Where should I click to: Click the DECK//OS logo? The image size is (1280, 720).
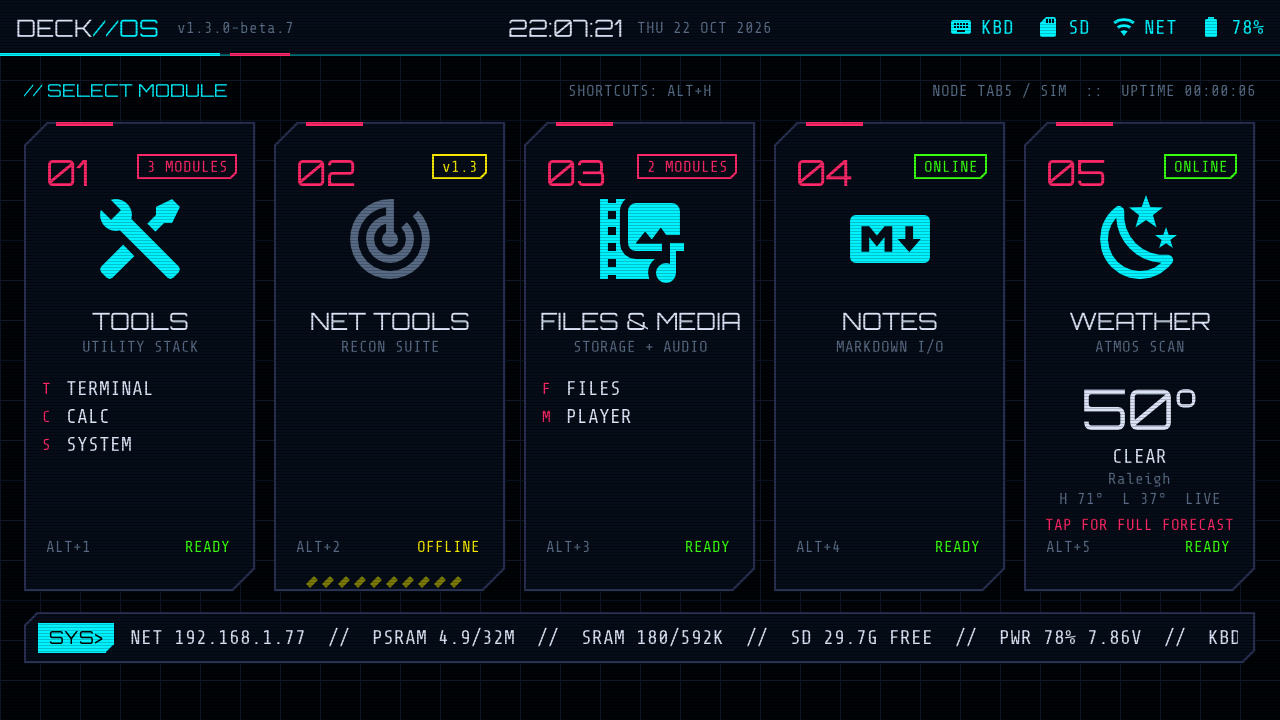coord(88,28)
